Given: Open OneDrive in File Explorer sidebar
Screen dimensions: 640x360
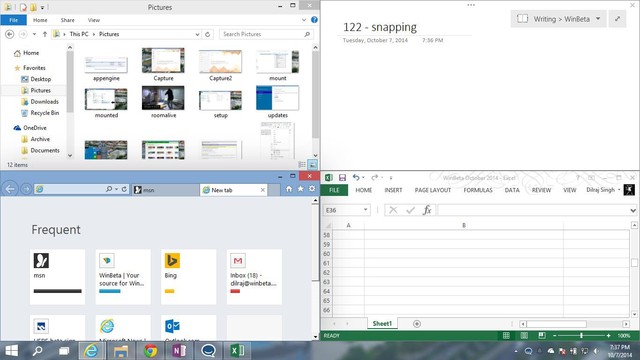Looking at the screenshot, I should 35,128.
